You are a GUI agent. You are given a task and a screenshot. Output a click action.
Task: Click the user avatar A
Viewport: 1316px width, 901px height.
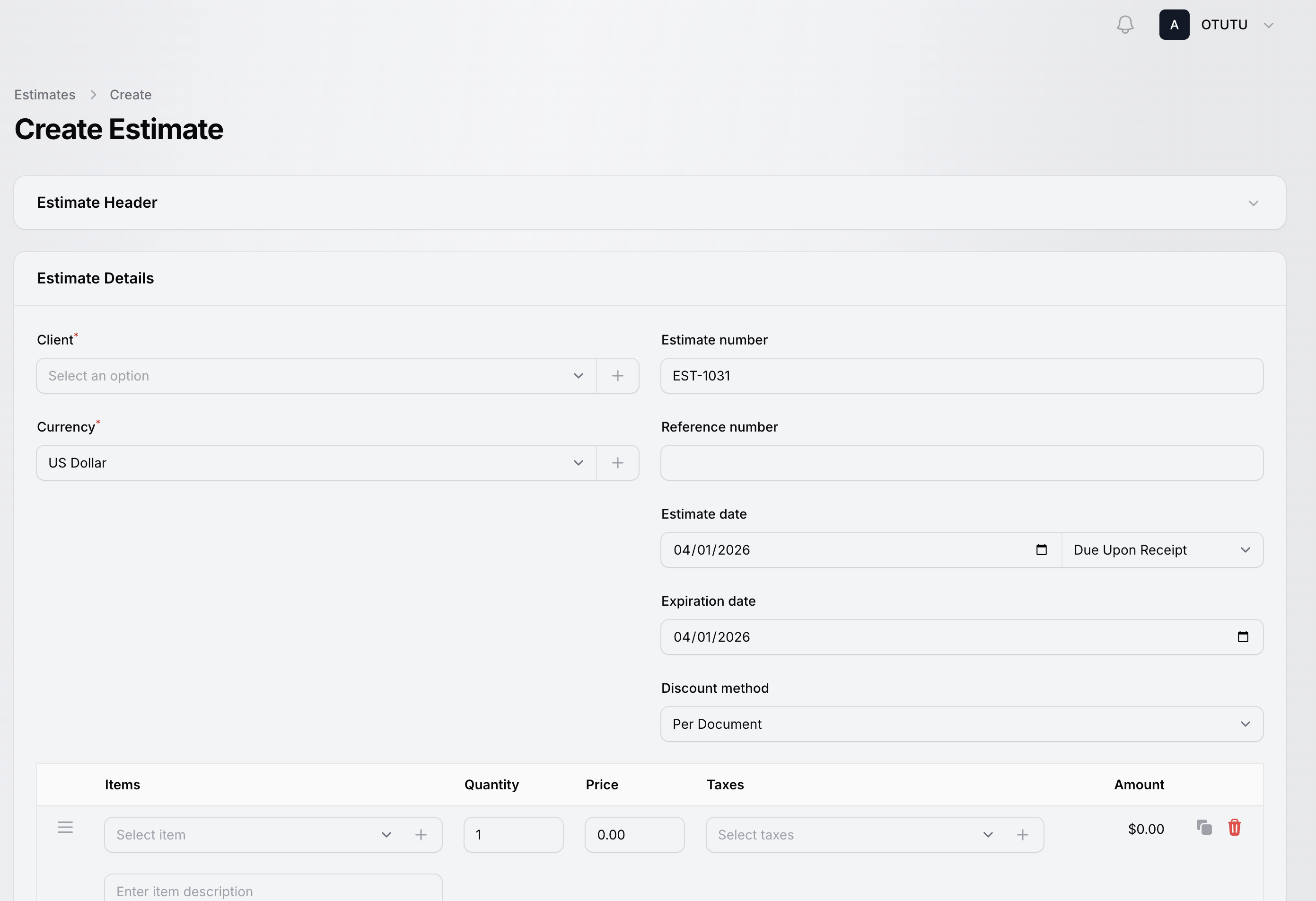[x=1174, y=25]
